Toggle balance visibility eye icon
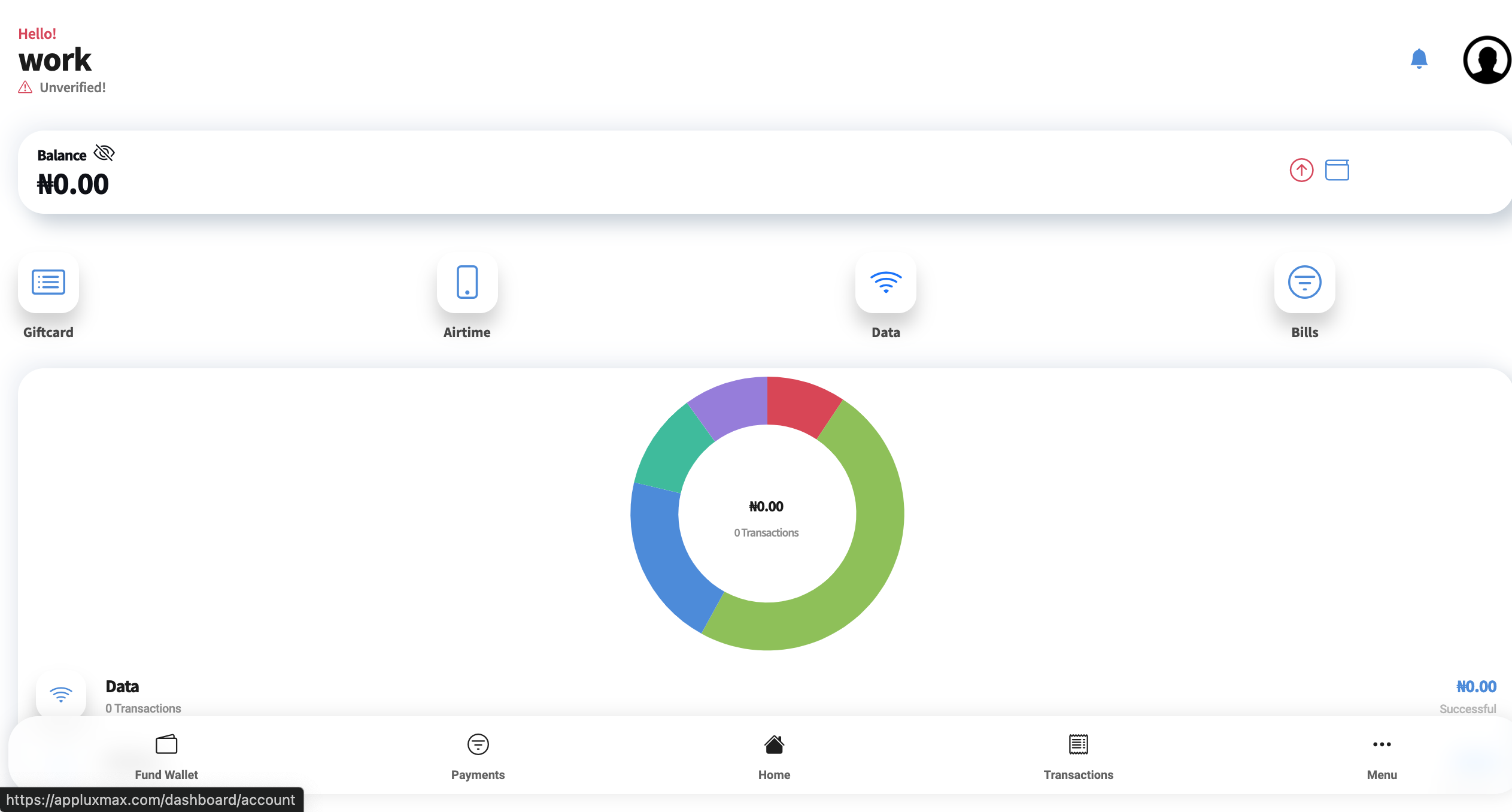The width and height of the screenshot is (1512, 812). (x=104, y=153)
